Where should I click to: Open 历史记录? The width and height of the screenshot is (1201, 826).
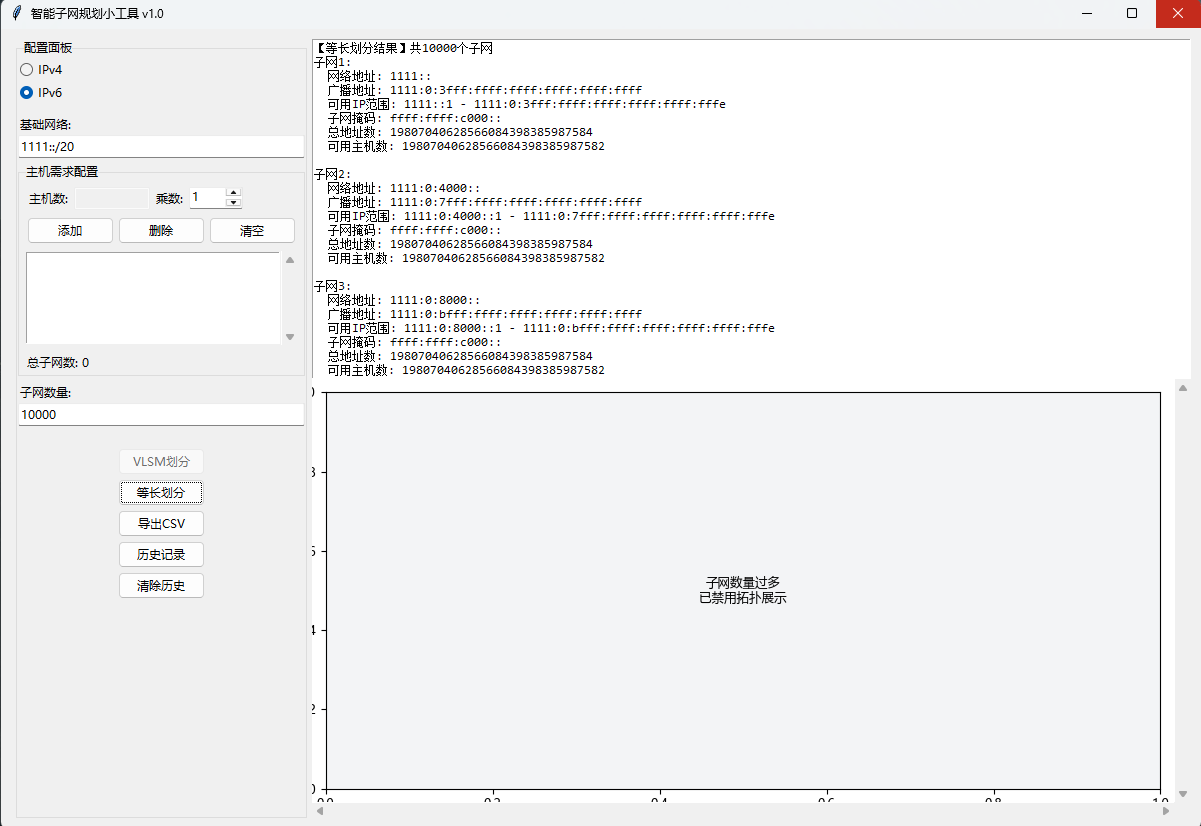pyautogui.click(x=161, y=555)
